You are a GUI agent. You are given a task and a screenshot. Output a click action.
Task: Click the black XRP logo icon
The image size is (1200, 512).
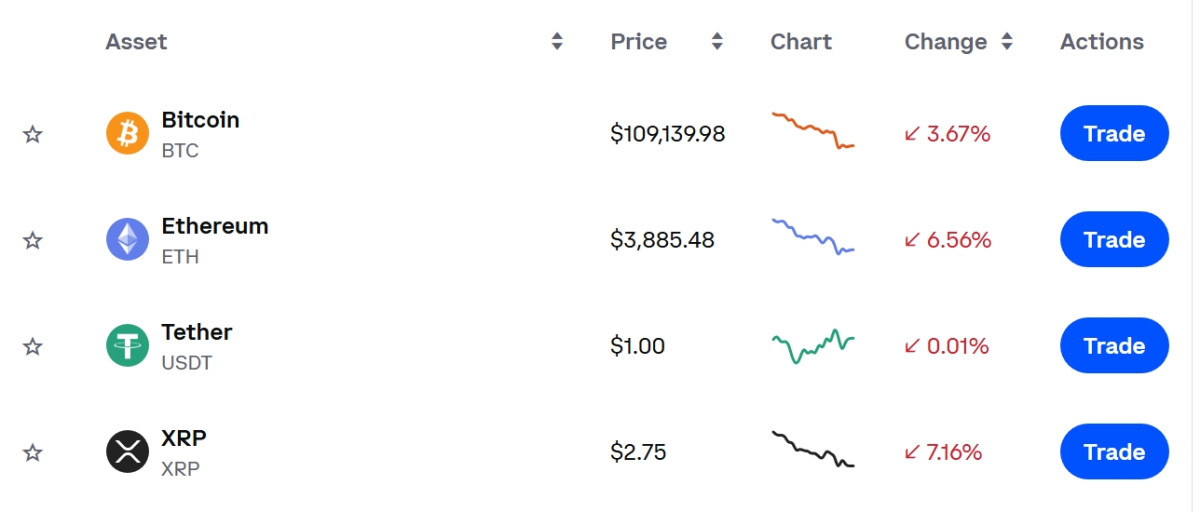pyautogui.click(x=127, y=452)
